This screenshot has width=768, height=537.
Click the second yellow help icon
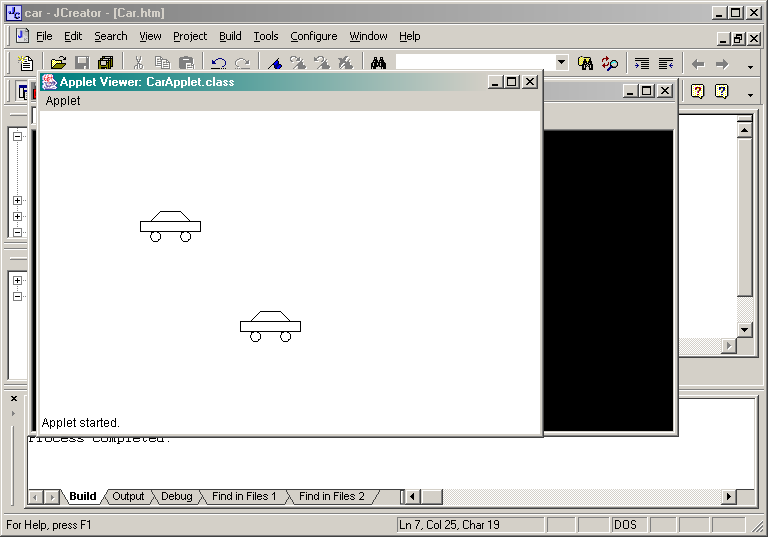tap(721, 91)
